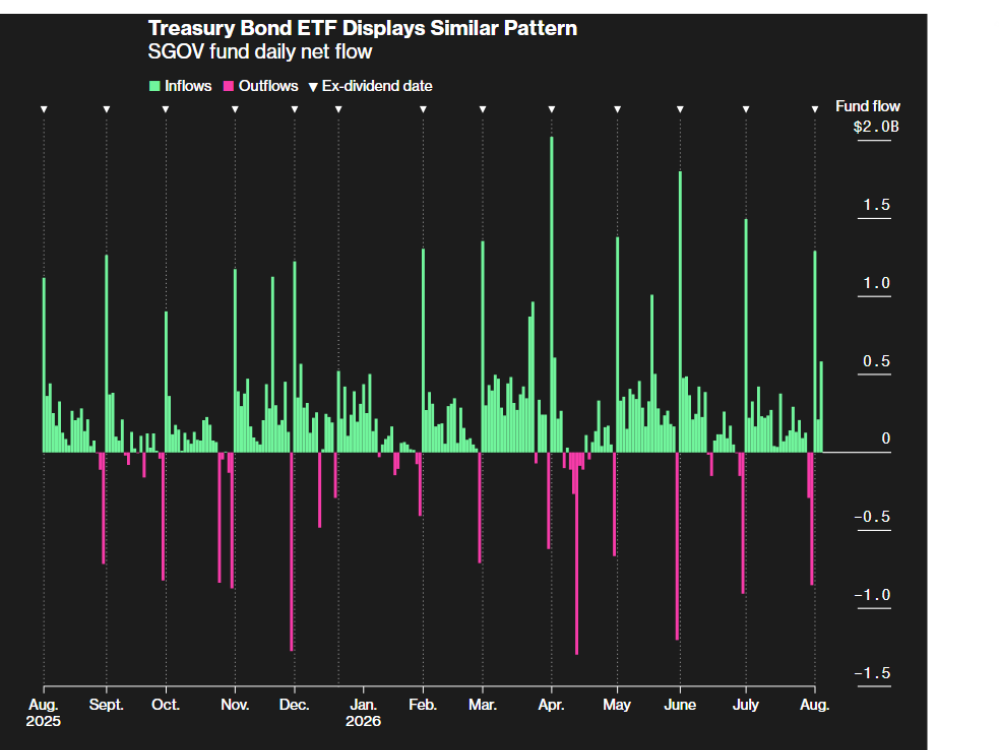Click the large pink outflow bar near Dec.
This screenshot has width=1000, height=750.
pos(291,552)
